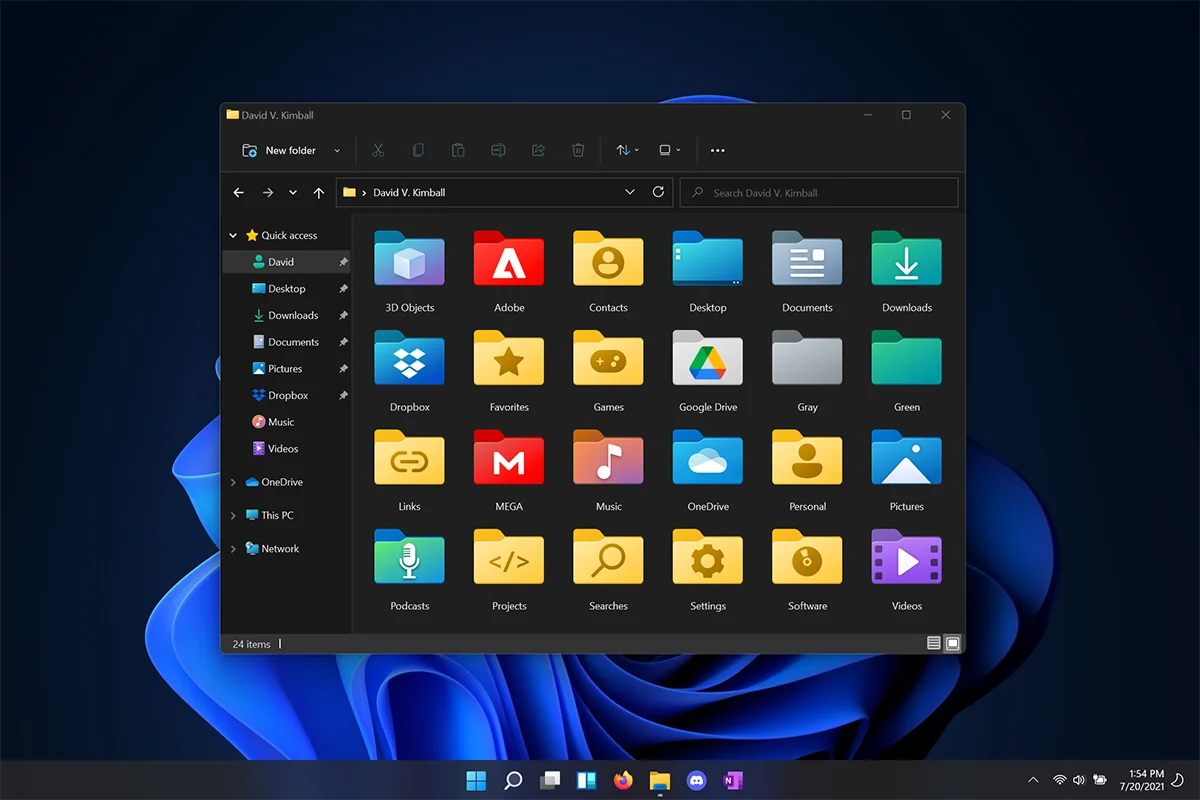1200x800 pixels.
Task: Click the Delete trash icon
Action: click(x=578, y=150)
